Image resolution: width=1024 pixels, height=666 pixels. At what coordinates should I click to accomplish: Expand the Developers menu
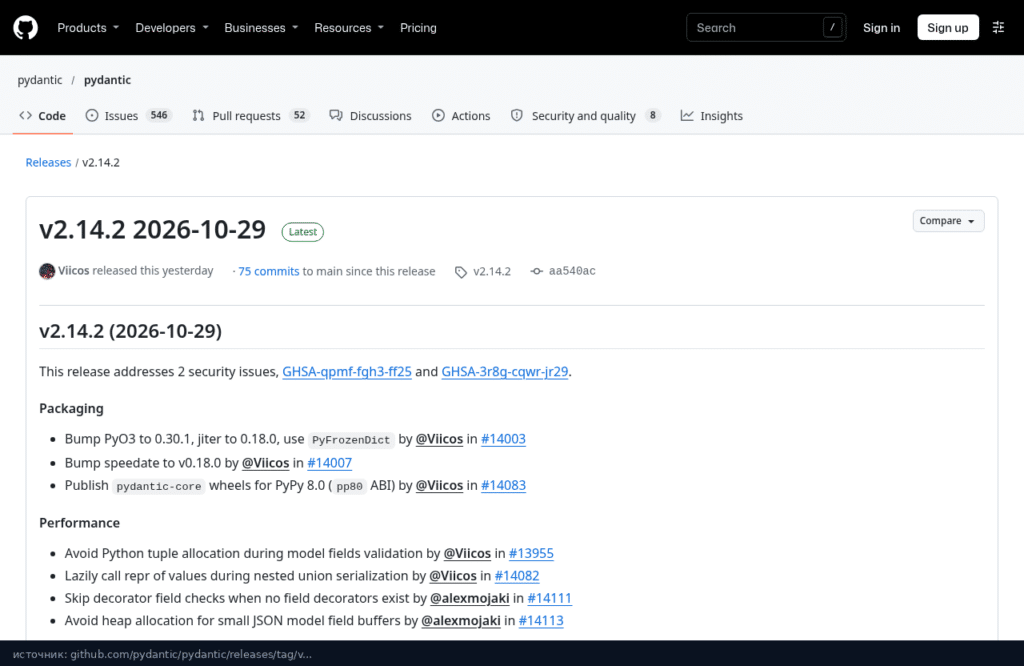[x=172, y=27]
